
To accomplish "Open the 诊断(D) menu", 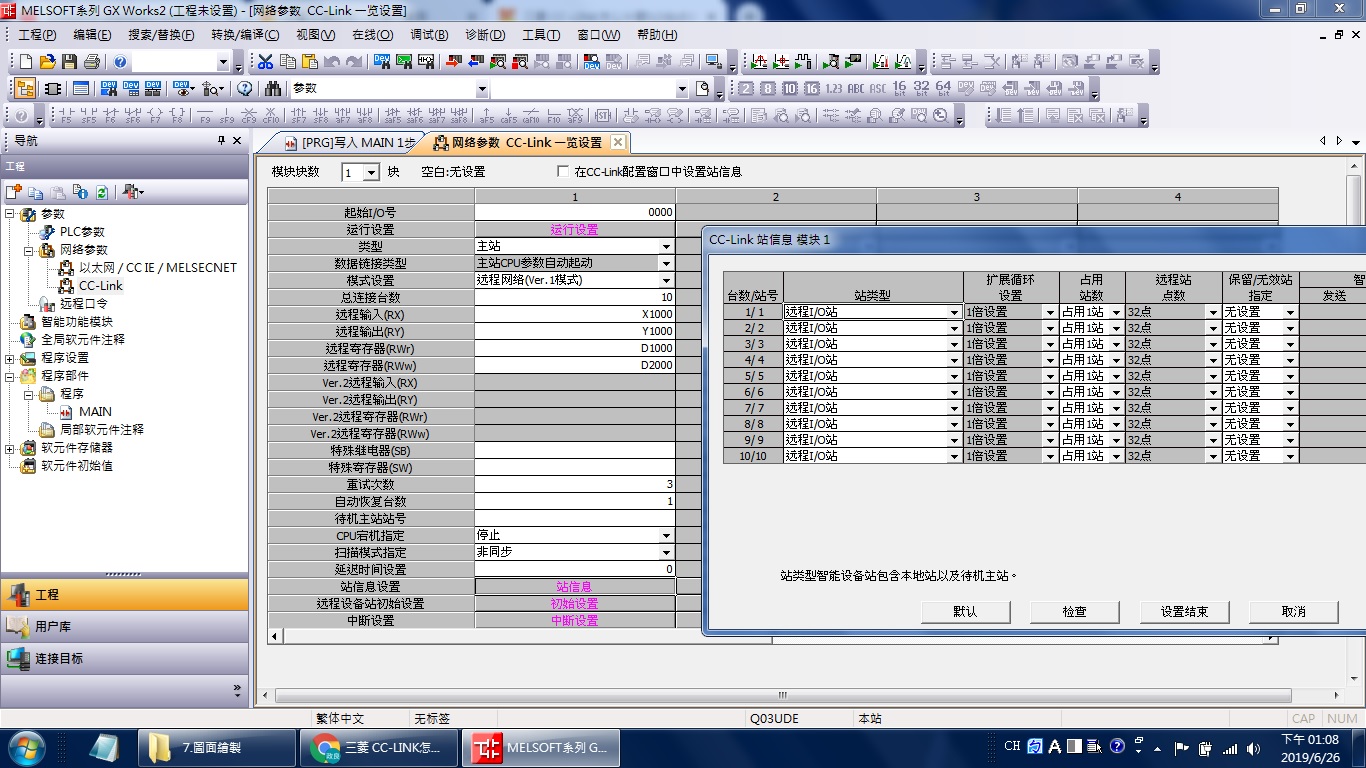I will pos(485,35).
